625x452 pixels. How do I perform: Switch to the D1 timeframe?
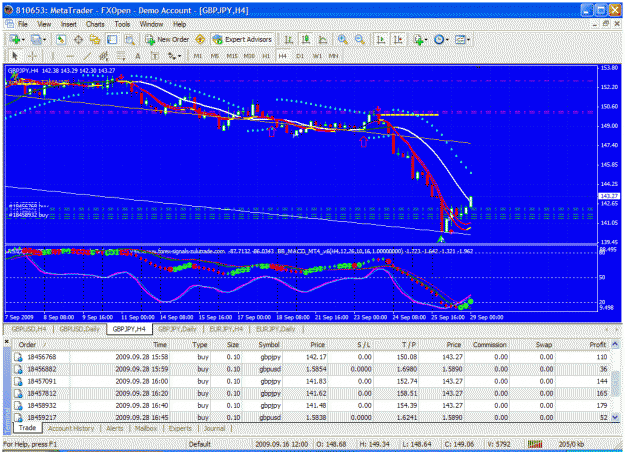click(300, 56)
